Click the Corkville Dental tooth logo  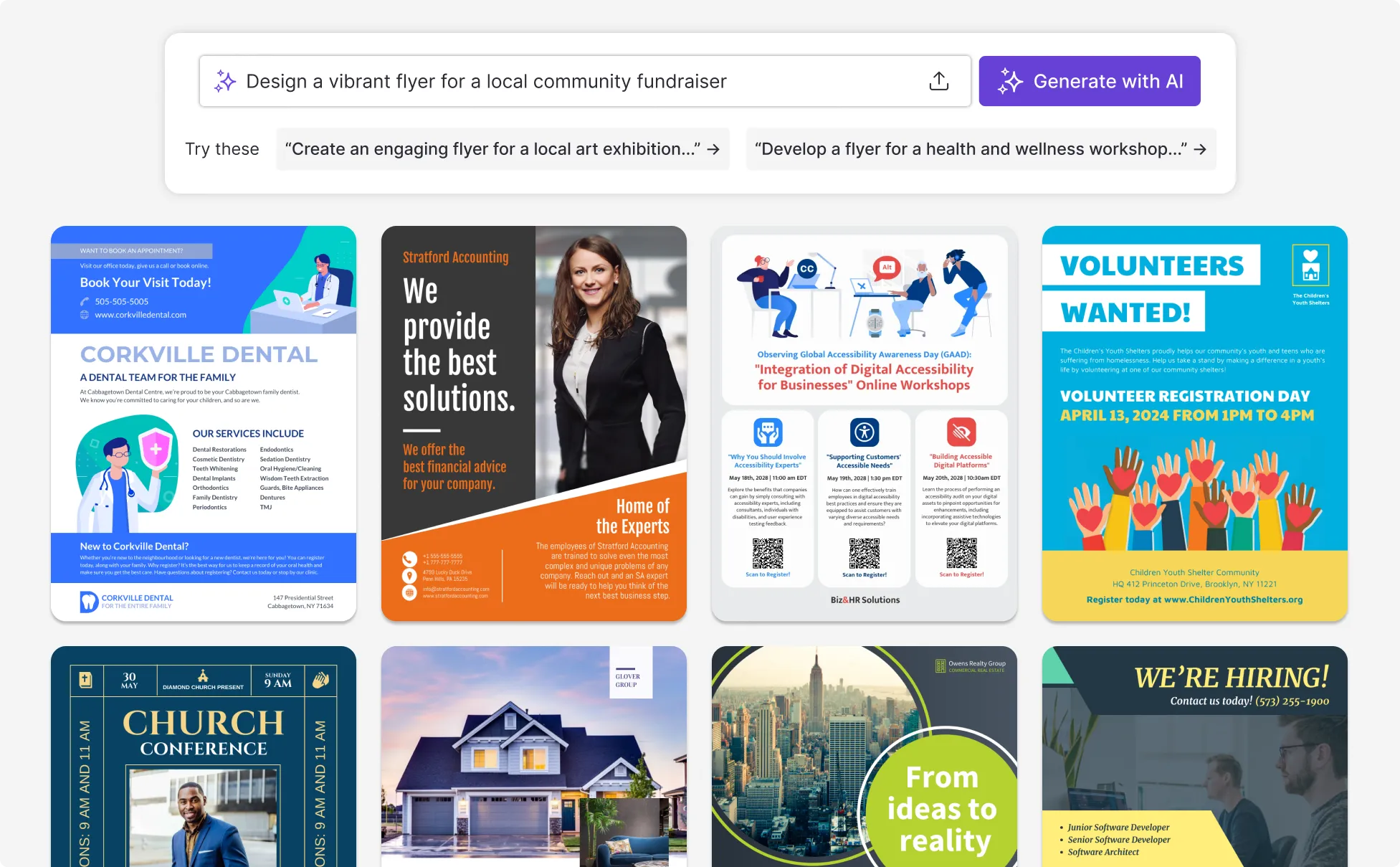[x=88, y=601]
